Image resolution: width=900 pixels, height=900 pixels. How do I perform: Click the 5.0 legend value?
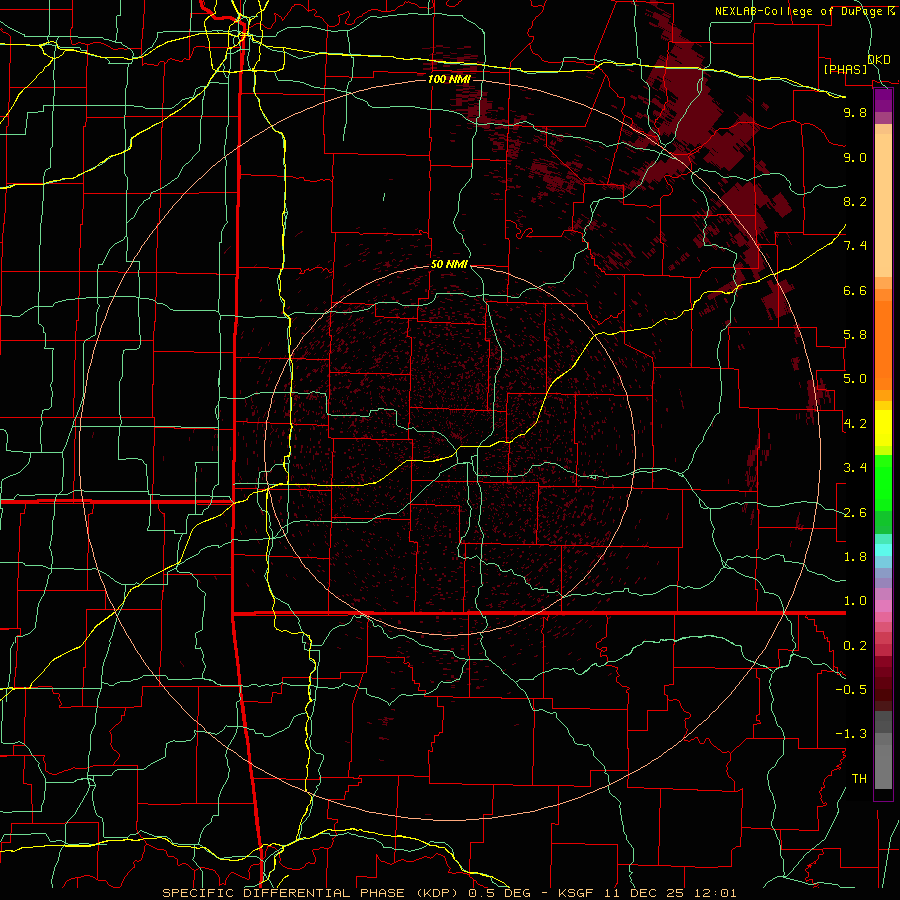855,379
